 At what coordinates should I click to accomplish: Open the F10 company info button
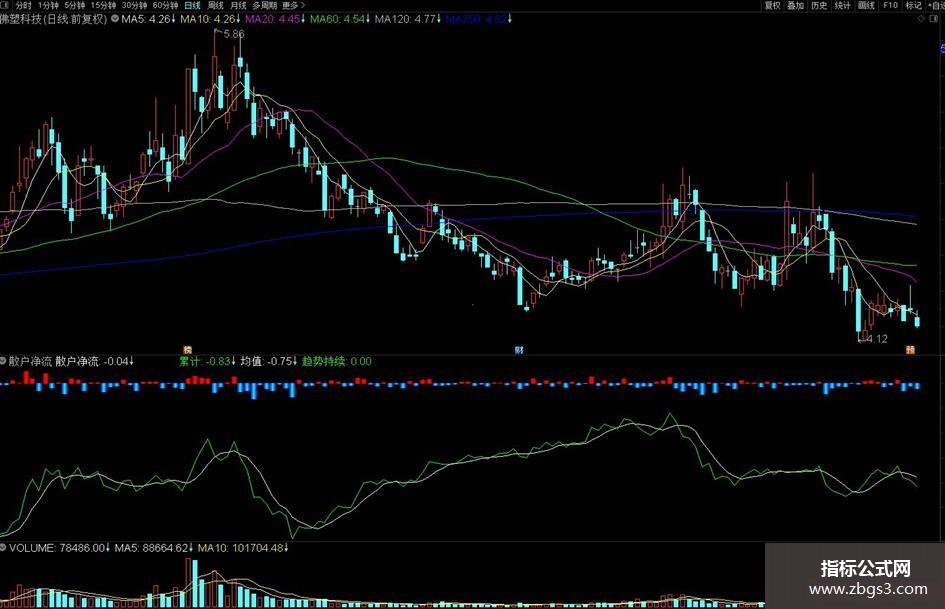pyautogui.click(x=891, y=5)
